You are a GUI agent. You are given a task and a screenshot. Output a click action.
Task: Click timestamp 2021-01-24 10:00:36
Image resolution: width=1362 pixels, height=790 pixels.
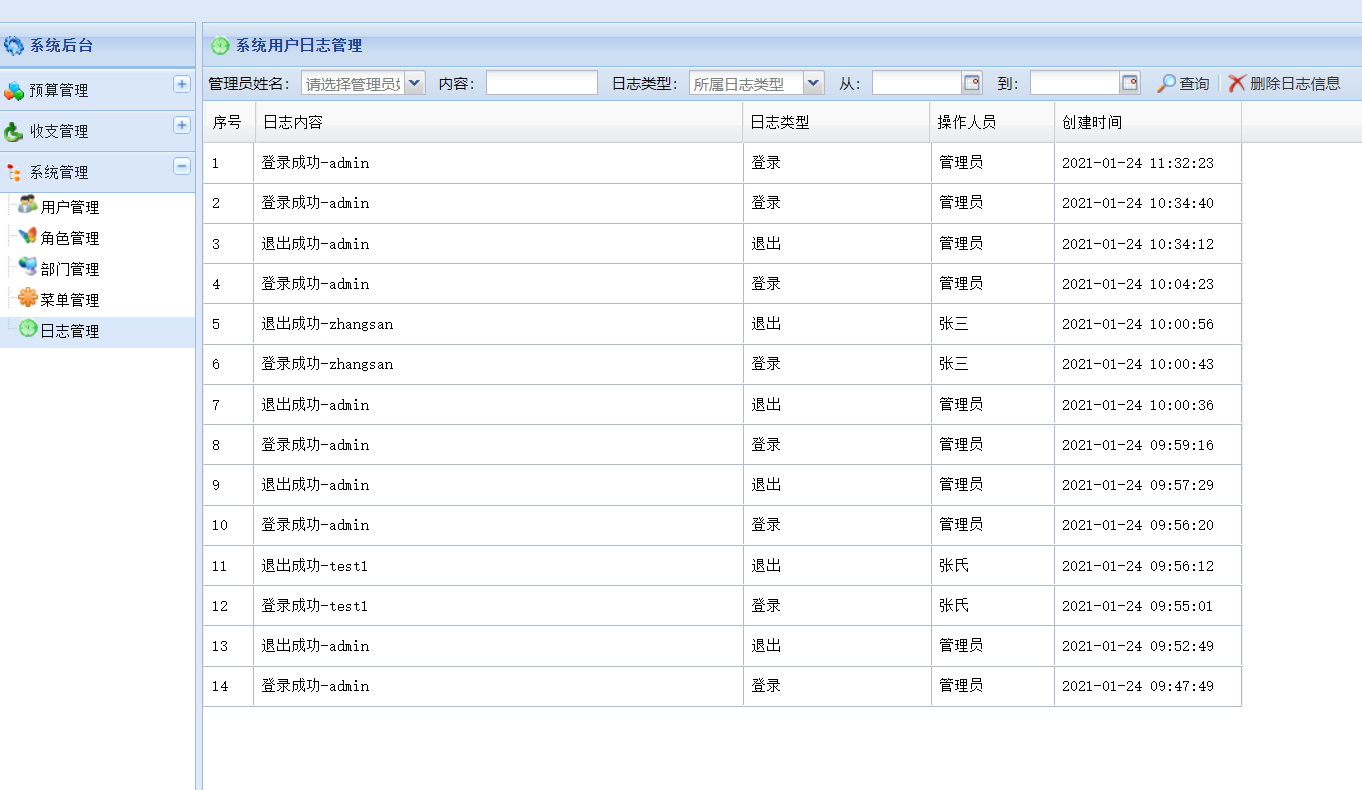[x=1137, y=405]
